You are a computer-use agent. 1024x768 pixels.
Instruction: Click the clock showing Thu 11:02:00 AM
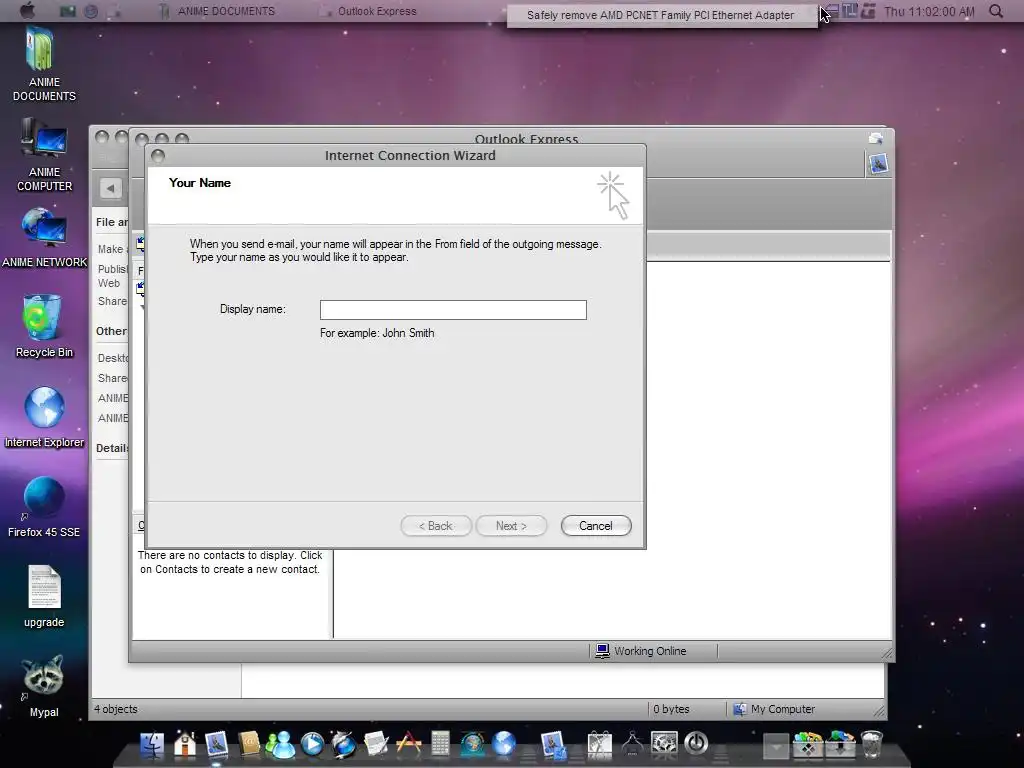(x=929, y=12)
